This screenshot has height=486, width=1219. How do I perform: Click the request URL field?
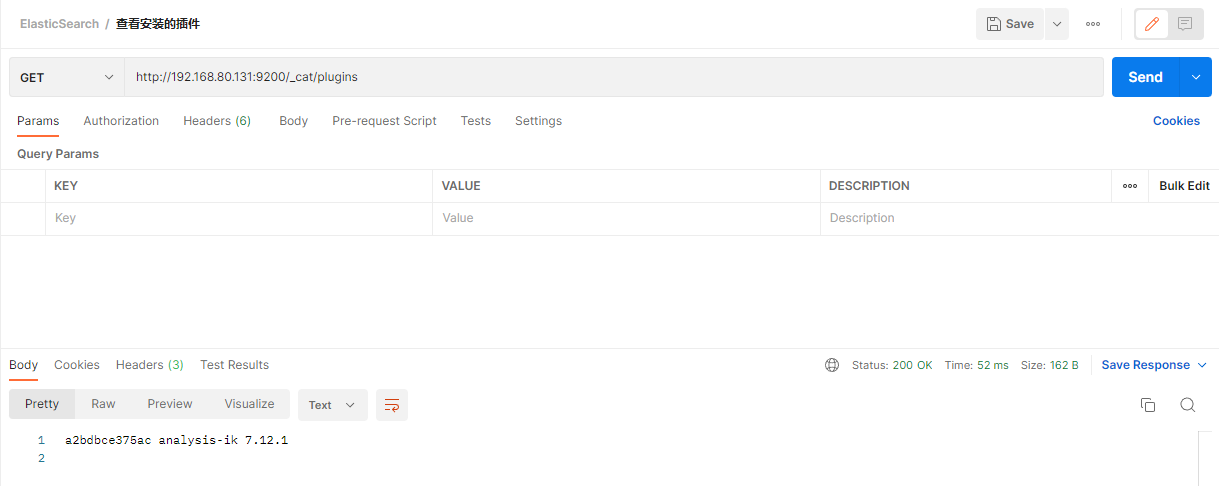pos(613,77)
